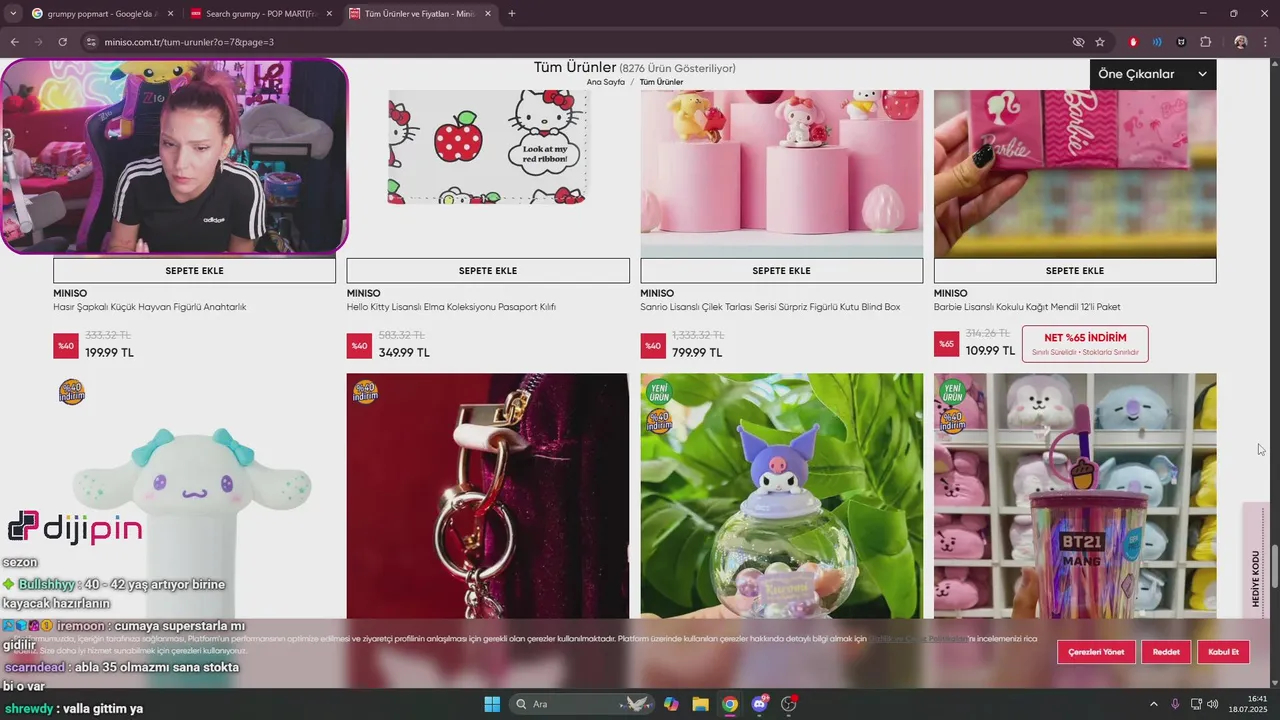This screenshot has height=720, width=1280.
Task: Open the blue sound-waves extension
Action: 1157,42
